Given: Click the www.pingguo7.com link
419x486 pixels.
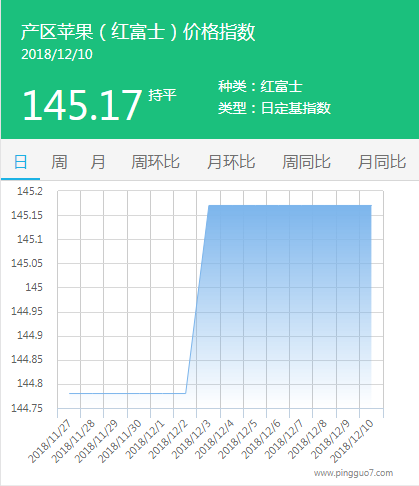Looking at the screenshot, I should click(353, 473).
